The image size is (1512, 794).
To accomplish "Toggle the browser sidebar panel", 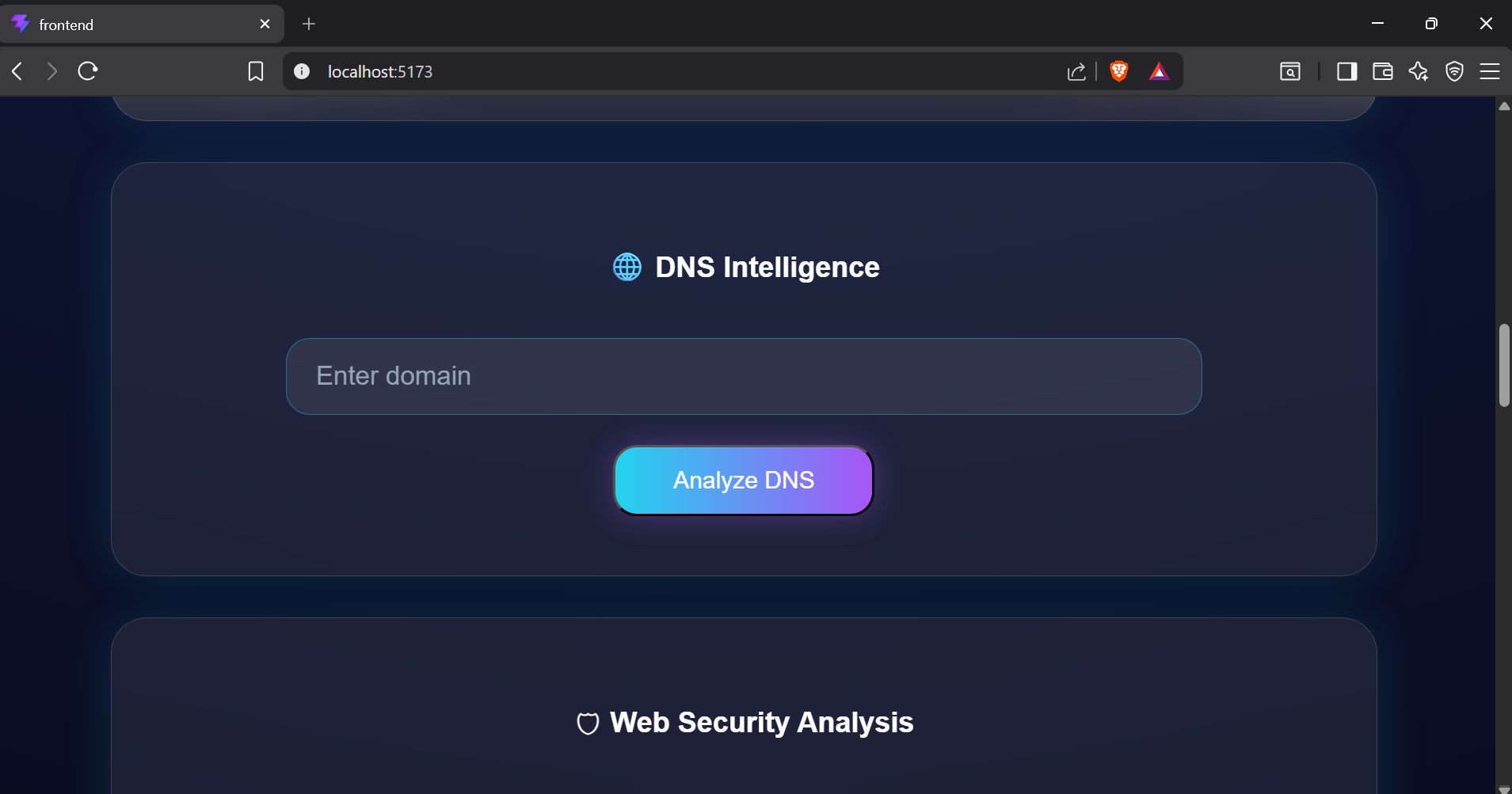I will coord(1347,71).
